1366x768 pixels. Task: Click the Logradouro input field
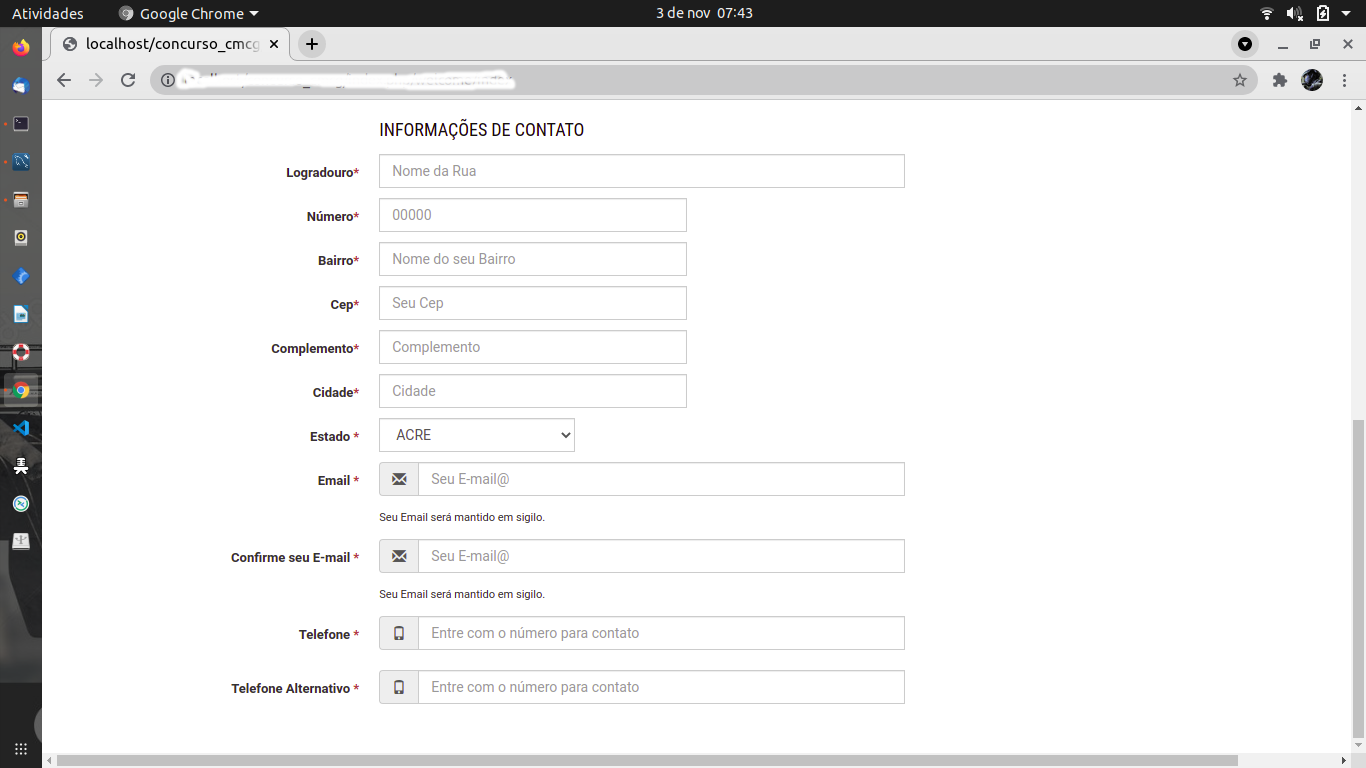642,171
